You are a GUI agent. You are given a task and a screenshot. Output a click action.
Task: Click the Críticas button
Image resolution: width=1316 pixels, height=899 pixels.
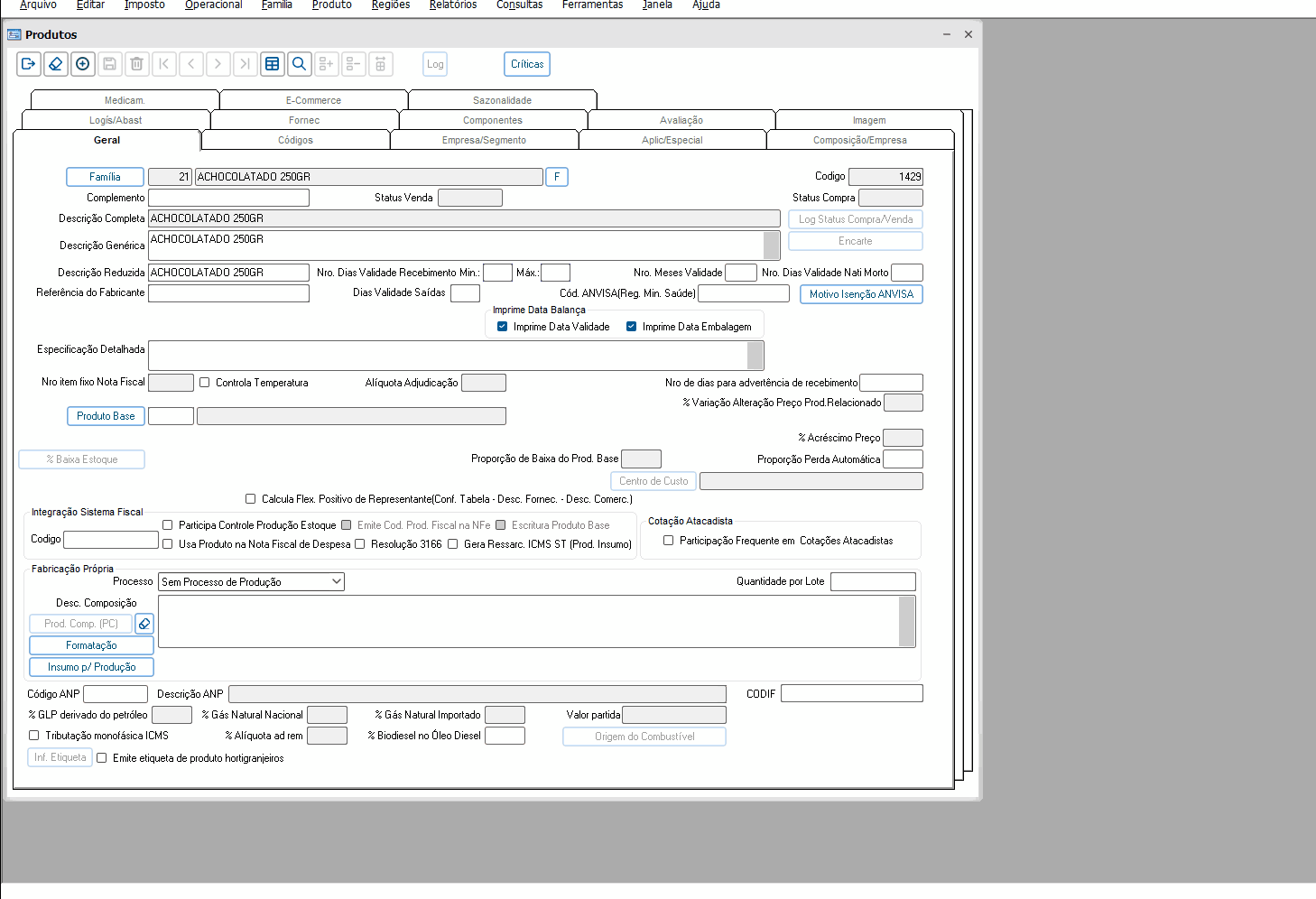pyautogui.click(x=527, y=64)
